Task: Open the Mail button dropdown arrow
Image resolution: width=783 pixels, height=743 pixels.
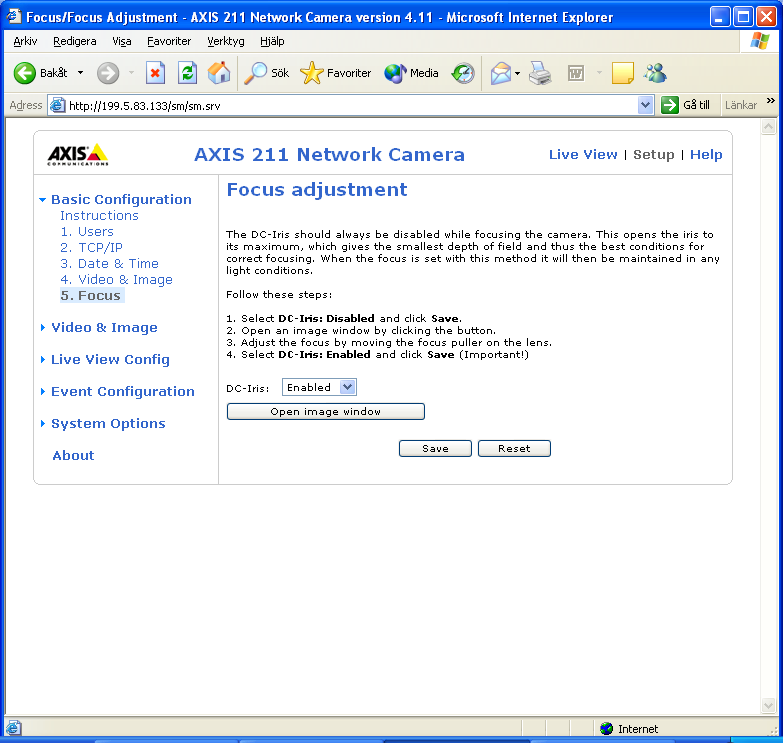Action: click(517, 73)
